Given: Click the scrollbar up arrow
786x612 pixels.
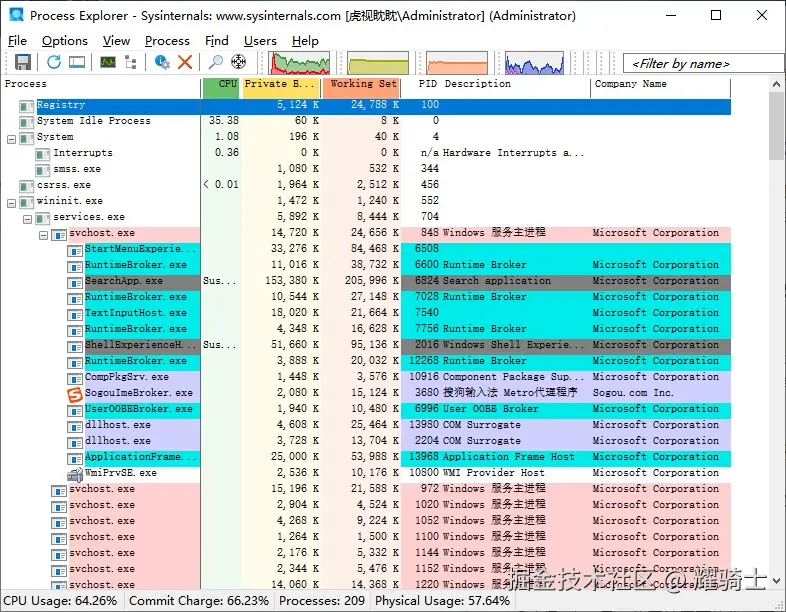Looking at the screenshot, I should (776, 85).
